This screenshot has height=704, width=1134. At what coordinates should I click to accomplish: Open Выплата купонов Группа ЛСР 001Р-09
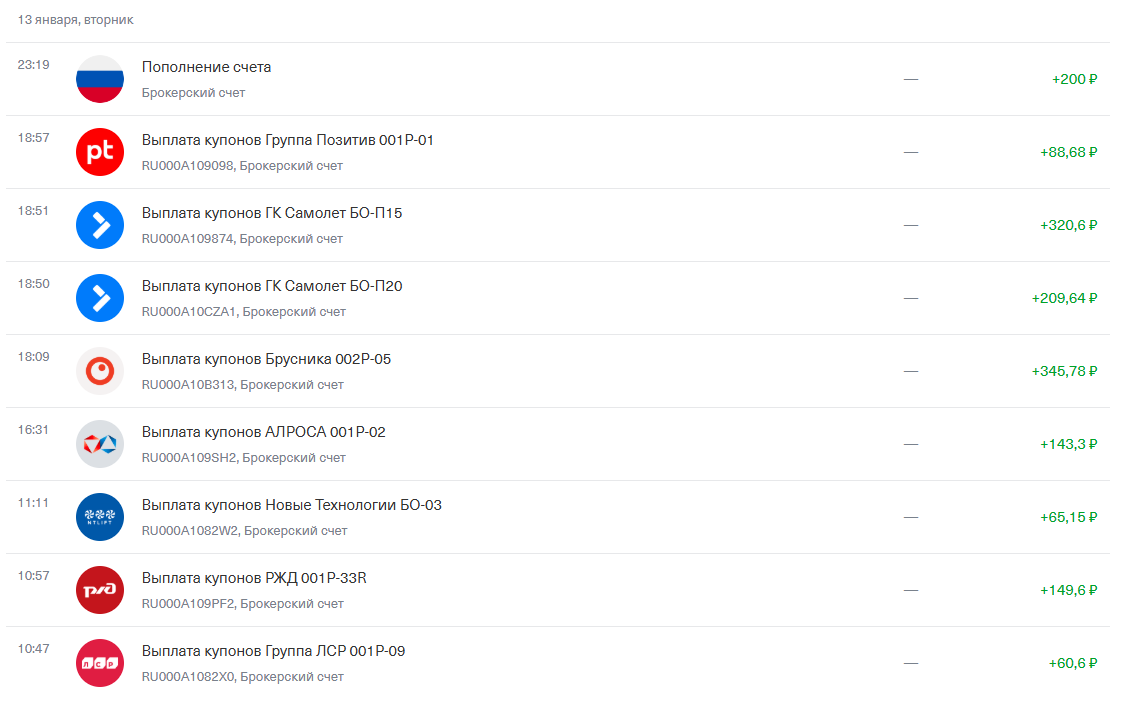(x=558, y=663)
